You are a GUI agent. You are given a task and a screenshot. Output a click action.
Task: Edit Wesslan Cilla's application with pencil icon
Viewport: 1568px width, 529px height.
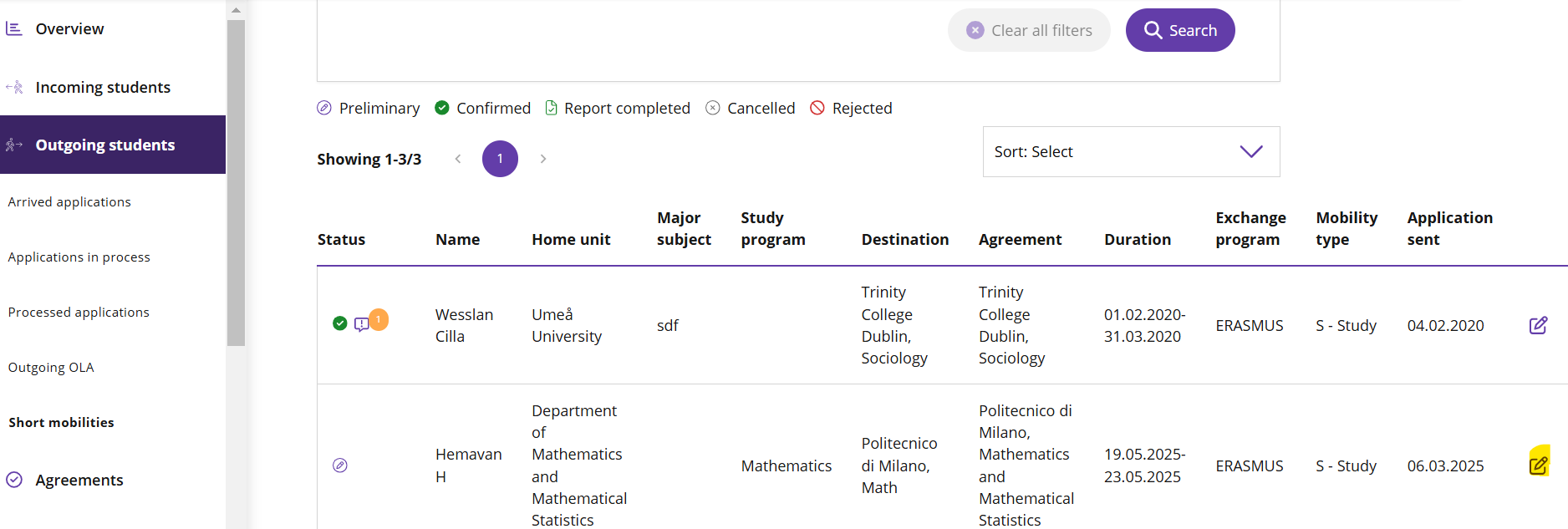click(1538, 325)
